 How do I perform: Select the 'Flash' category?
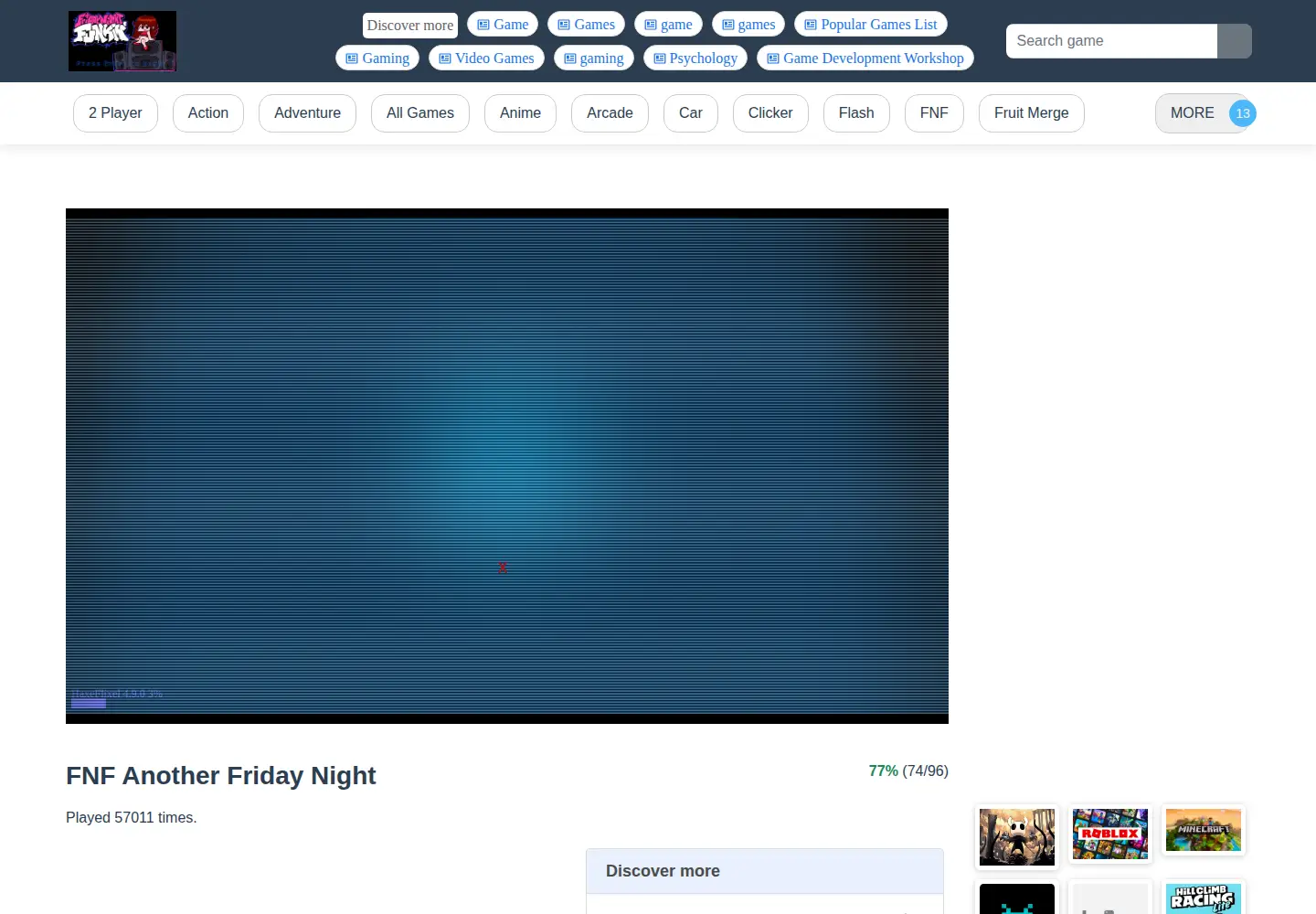click(856, 113)
